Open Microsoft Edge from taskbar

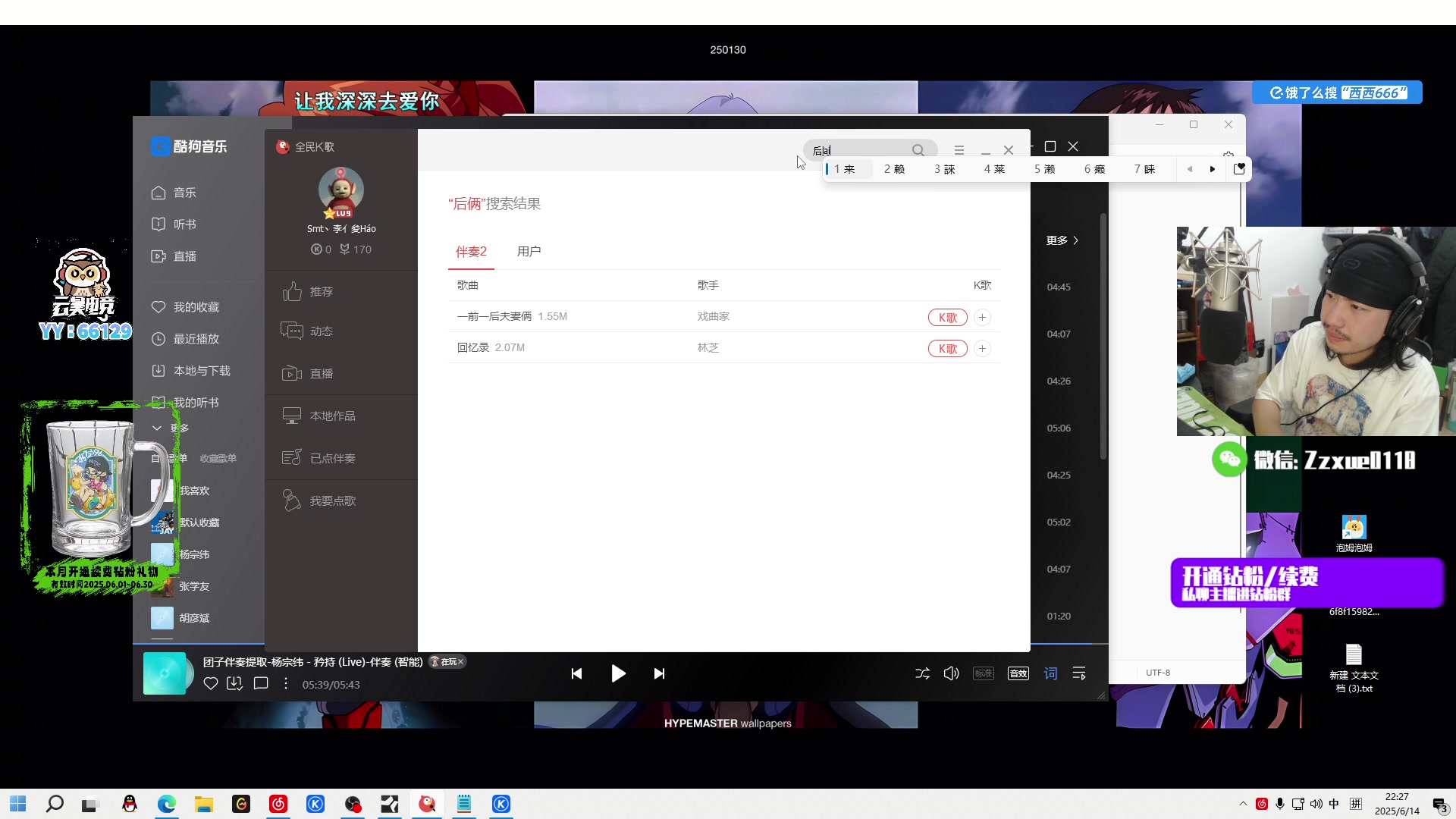point(166,804)
